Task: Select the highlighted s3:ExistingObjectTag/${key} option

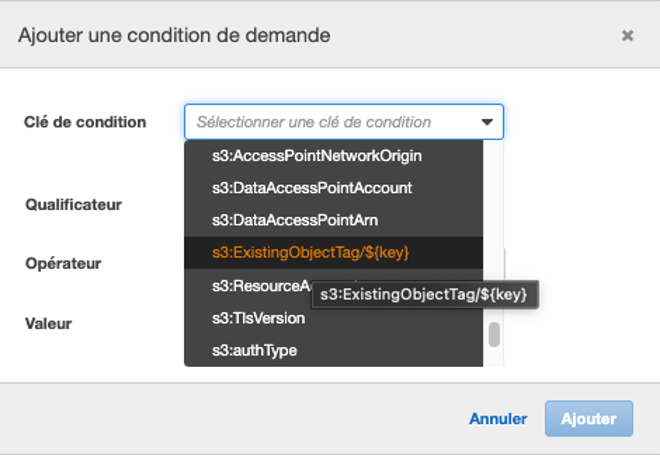Action: [x=310, y=253]
